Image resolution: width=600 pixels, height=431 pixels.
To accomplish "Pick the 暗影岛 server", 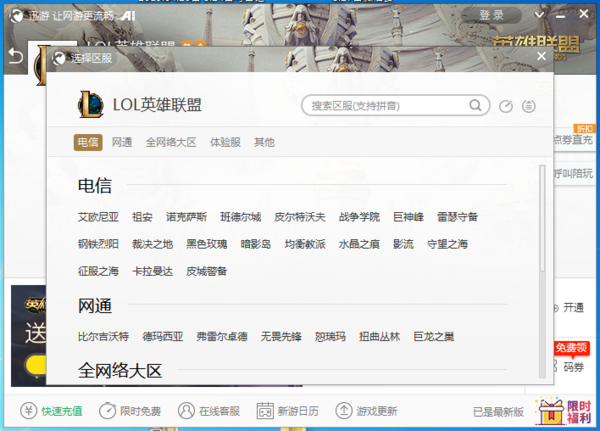I will click(x=256, y=244).
